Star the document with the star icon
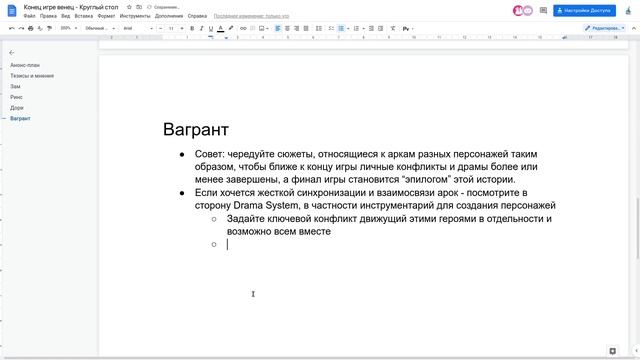Image resolution: width=640 pixels, height=360 pixels. point(129,7)
